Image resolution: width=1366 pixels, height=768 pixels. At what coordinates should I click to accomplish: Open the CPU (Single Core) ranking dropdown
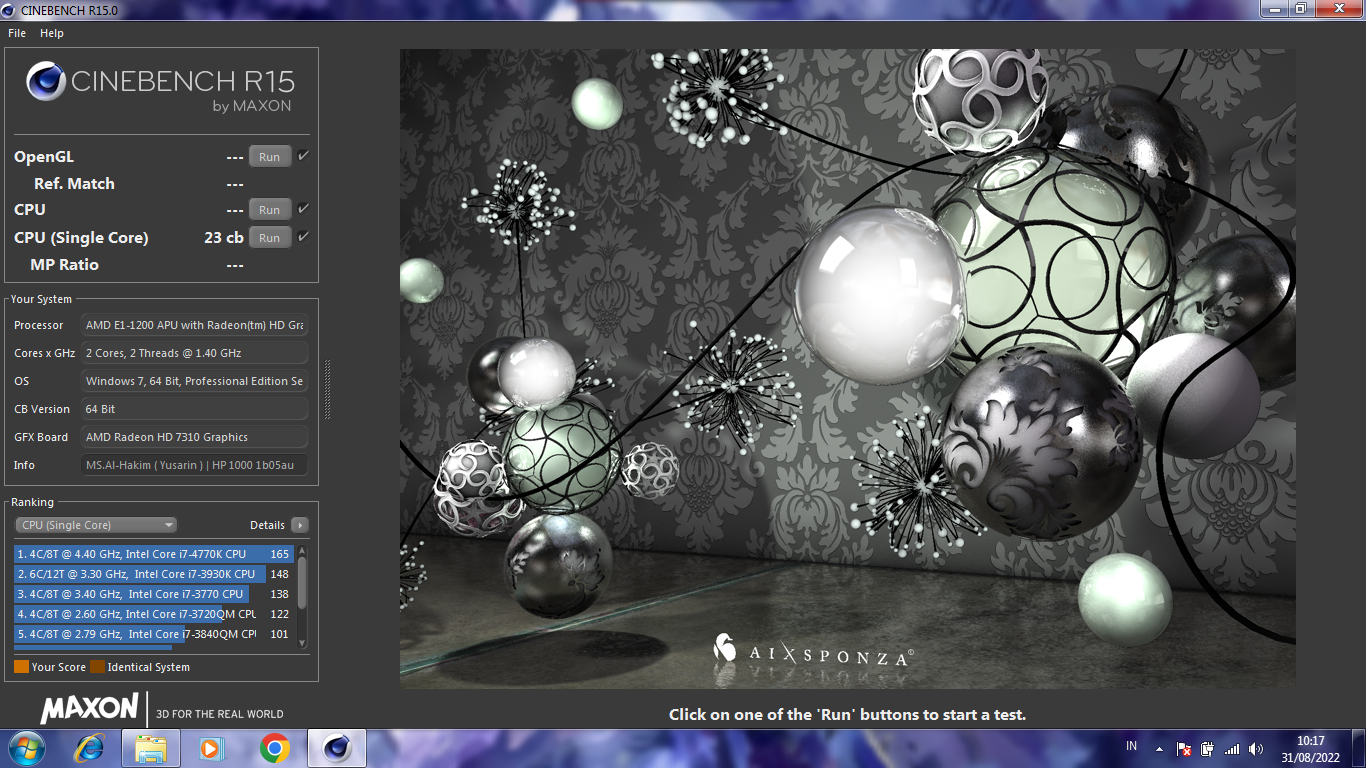pos(96,525)
